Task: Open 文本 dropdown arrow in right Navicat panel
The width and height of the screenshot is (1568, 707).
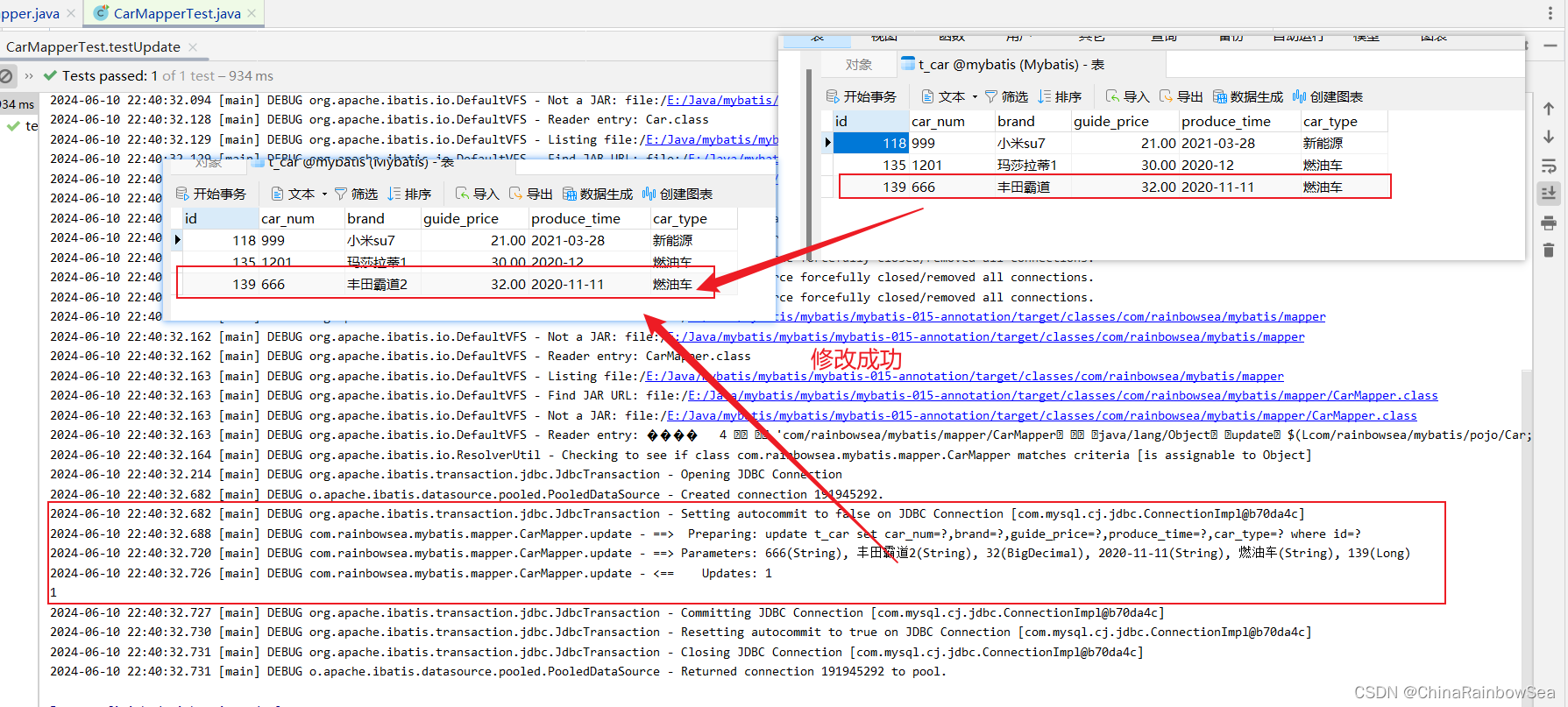Action: coord(975,96)
